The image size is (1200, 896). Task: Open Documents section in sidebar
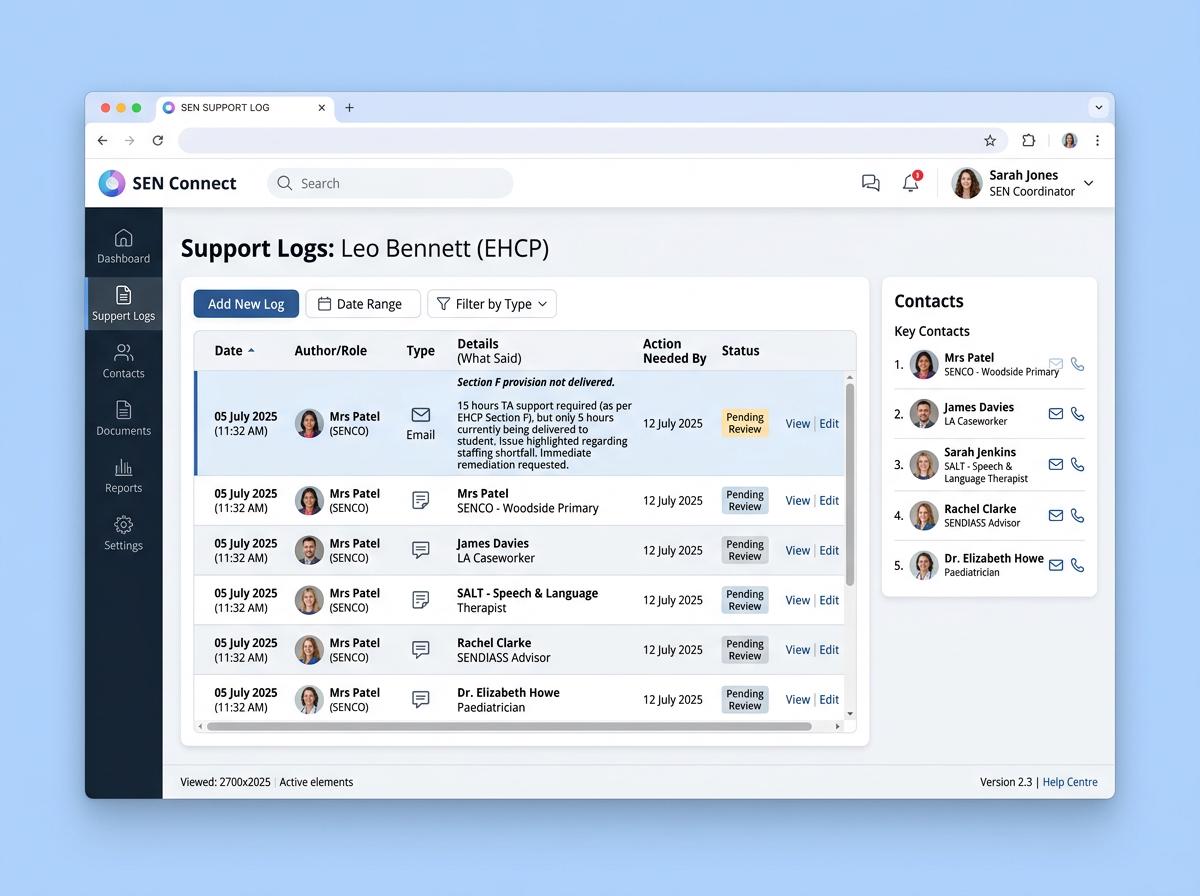[123, 419]
